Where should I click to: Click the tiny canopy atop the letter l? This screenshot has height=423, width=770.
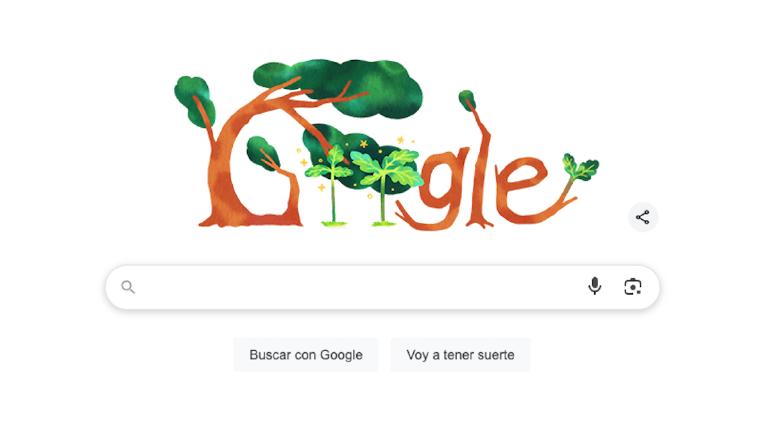point(467,100)
